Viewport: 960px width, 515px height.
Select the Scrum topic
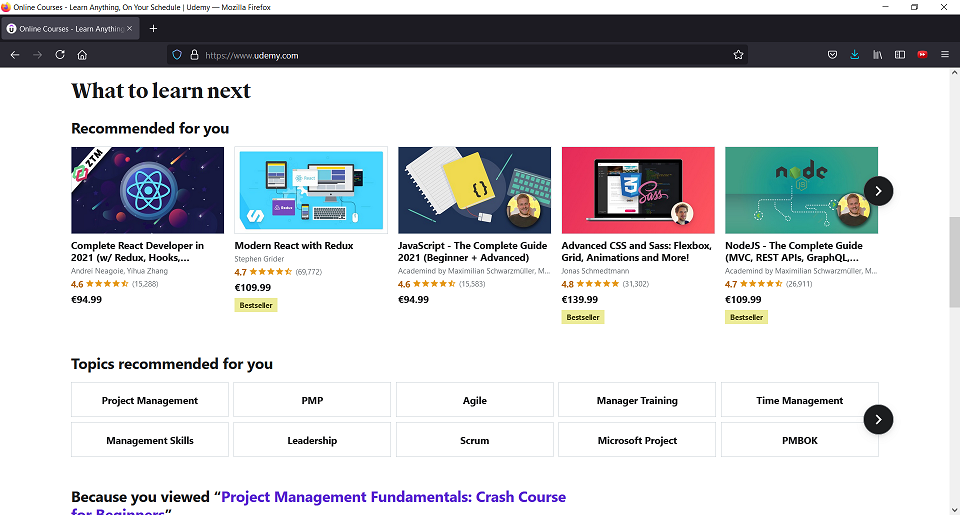tap(474, 440)
